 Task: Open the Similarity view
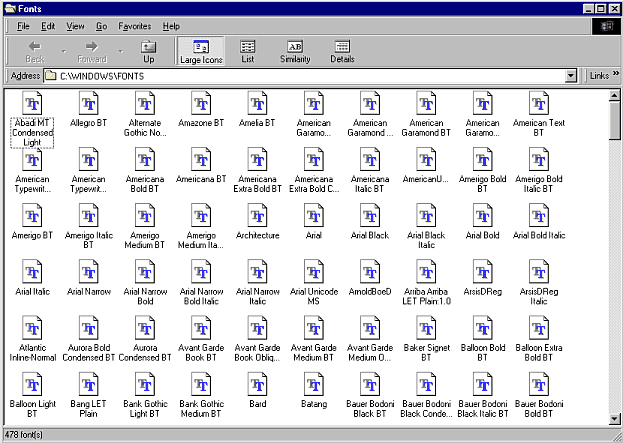(295, 51)
